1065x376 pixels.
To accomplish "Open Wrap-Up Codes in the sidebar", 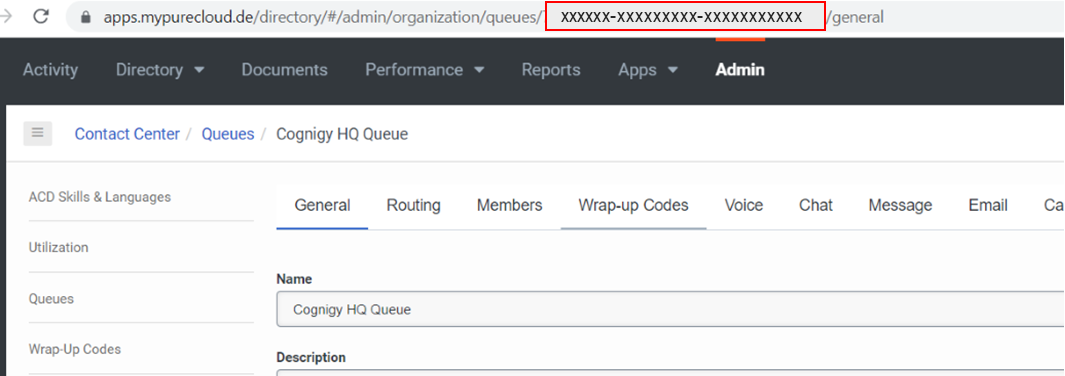I will [x=75, y=349].
